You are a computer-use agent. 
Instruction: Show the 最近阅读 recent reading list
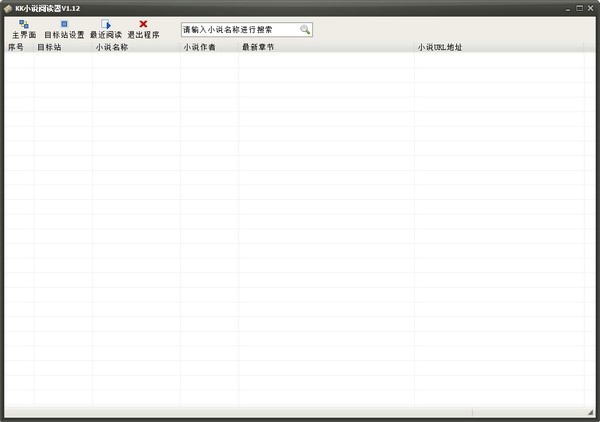click(105, 28)
